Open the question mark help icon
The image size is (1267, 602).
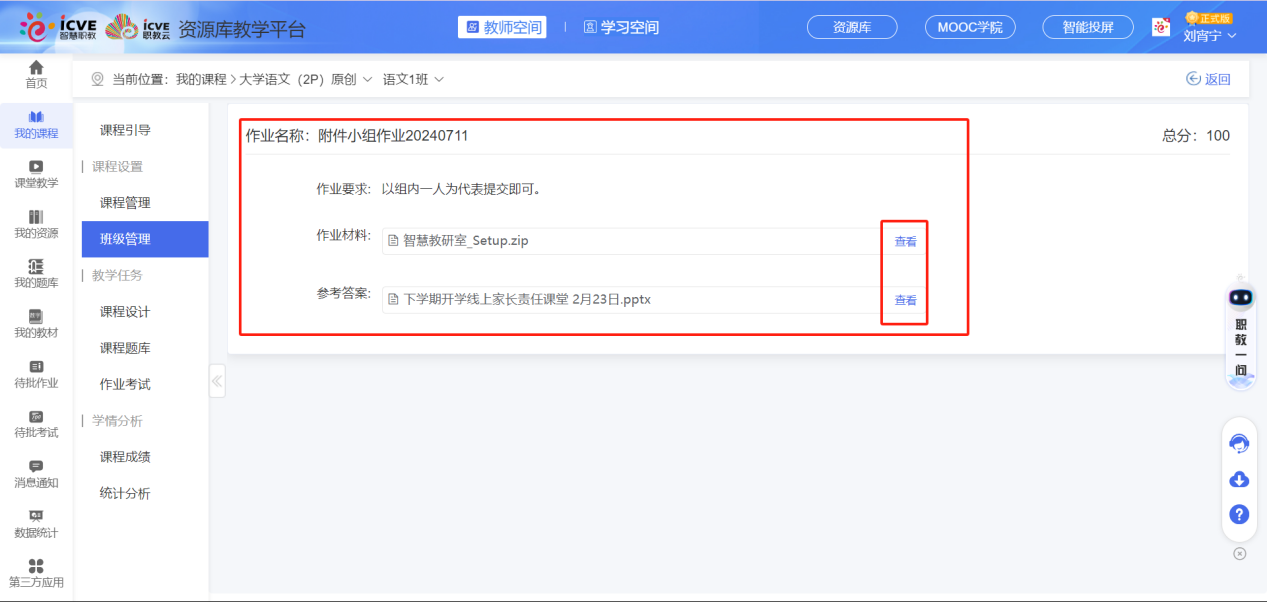pyautogui.click(x=1238, y=514)
